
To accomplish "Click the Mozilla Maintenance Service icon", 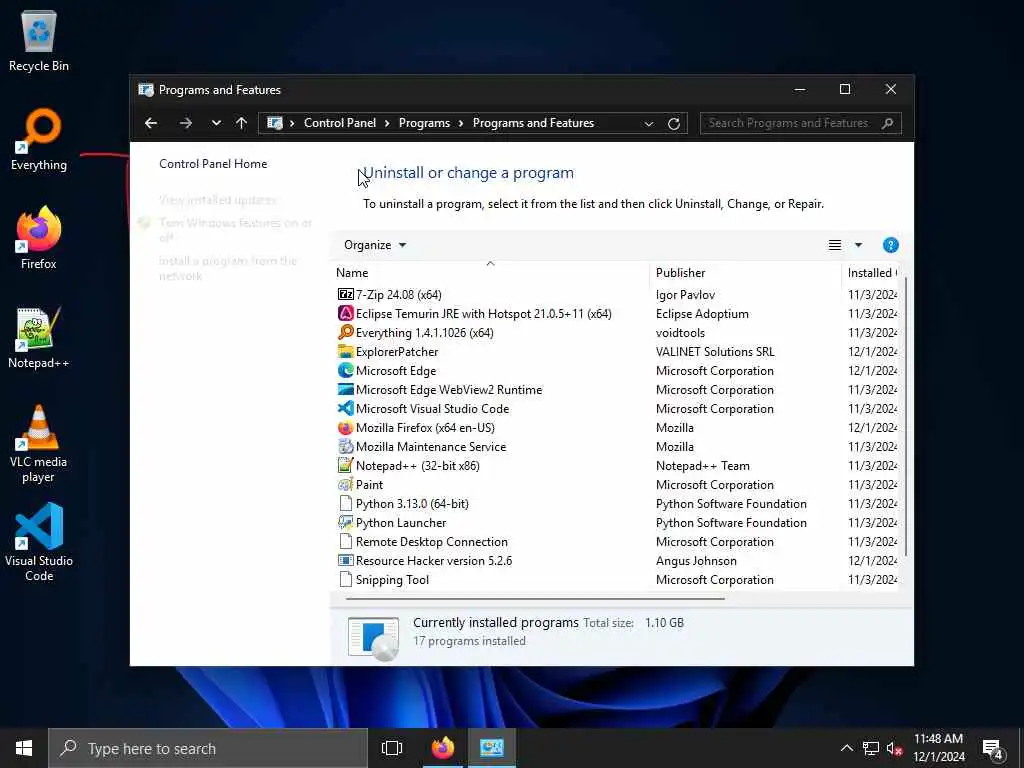I will tap(345, 447).
